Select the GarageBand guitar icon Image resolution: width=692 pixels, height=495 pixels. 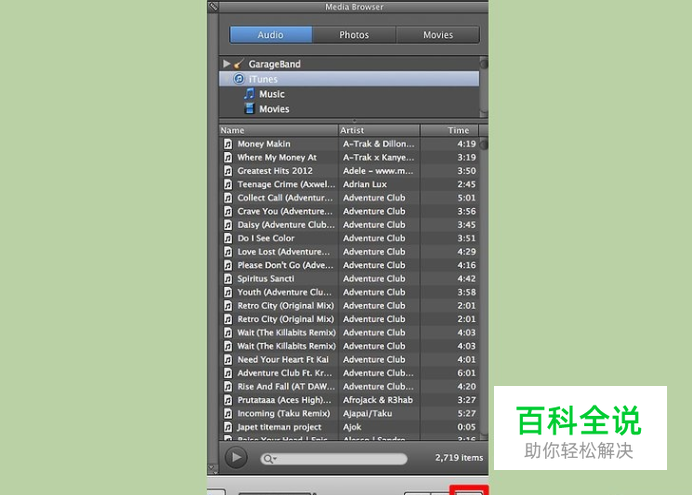(239, 64)
